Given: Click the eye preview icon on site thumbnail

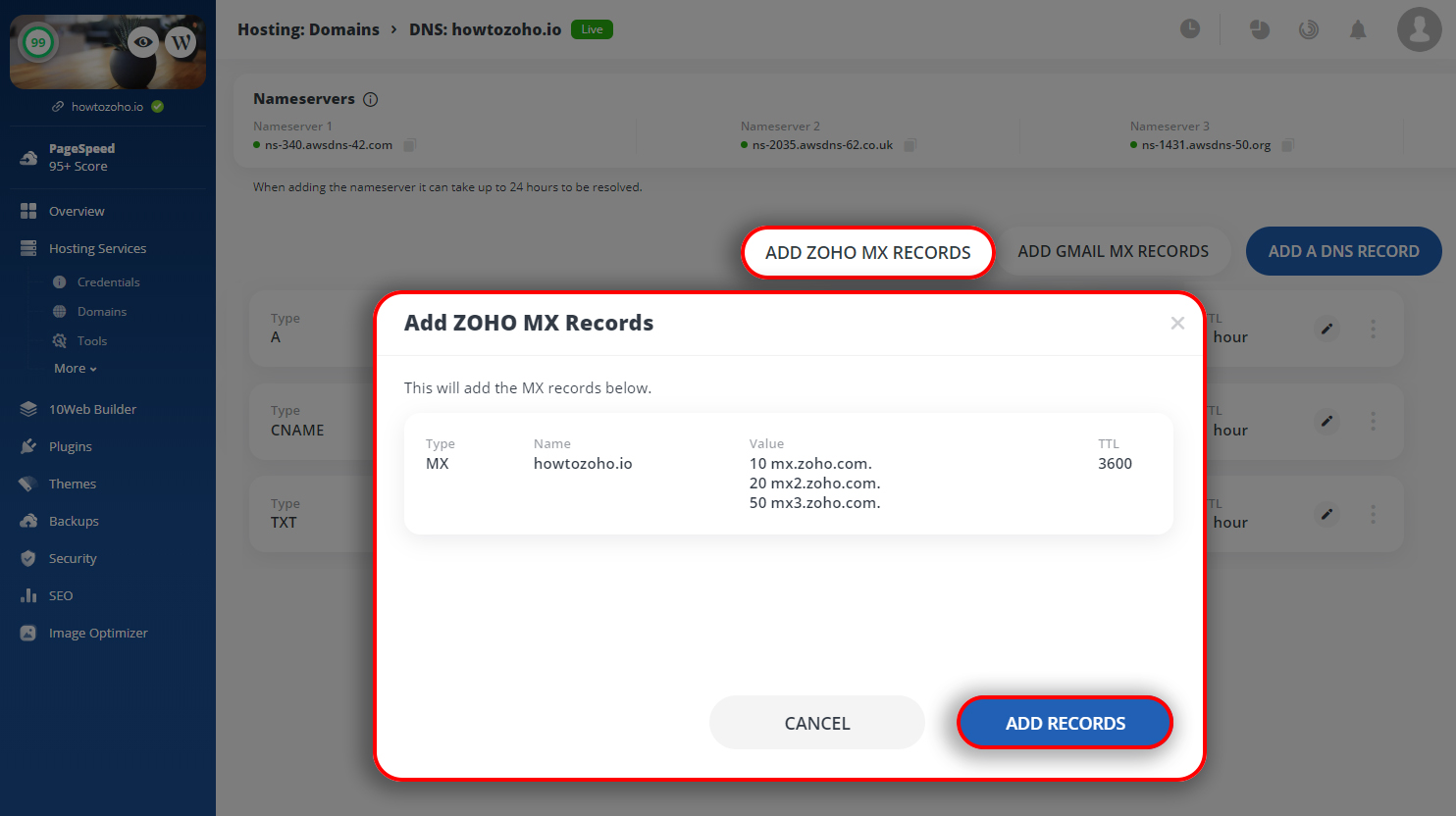Looking at the screenshot, I should (x=143, y=41).
